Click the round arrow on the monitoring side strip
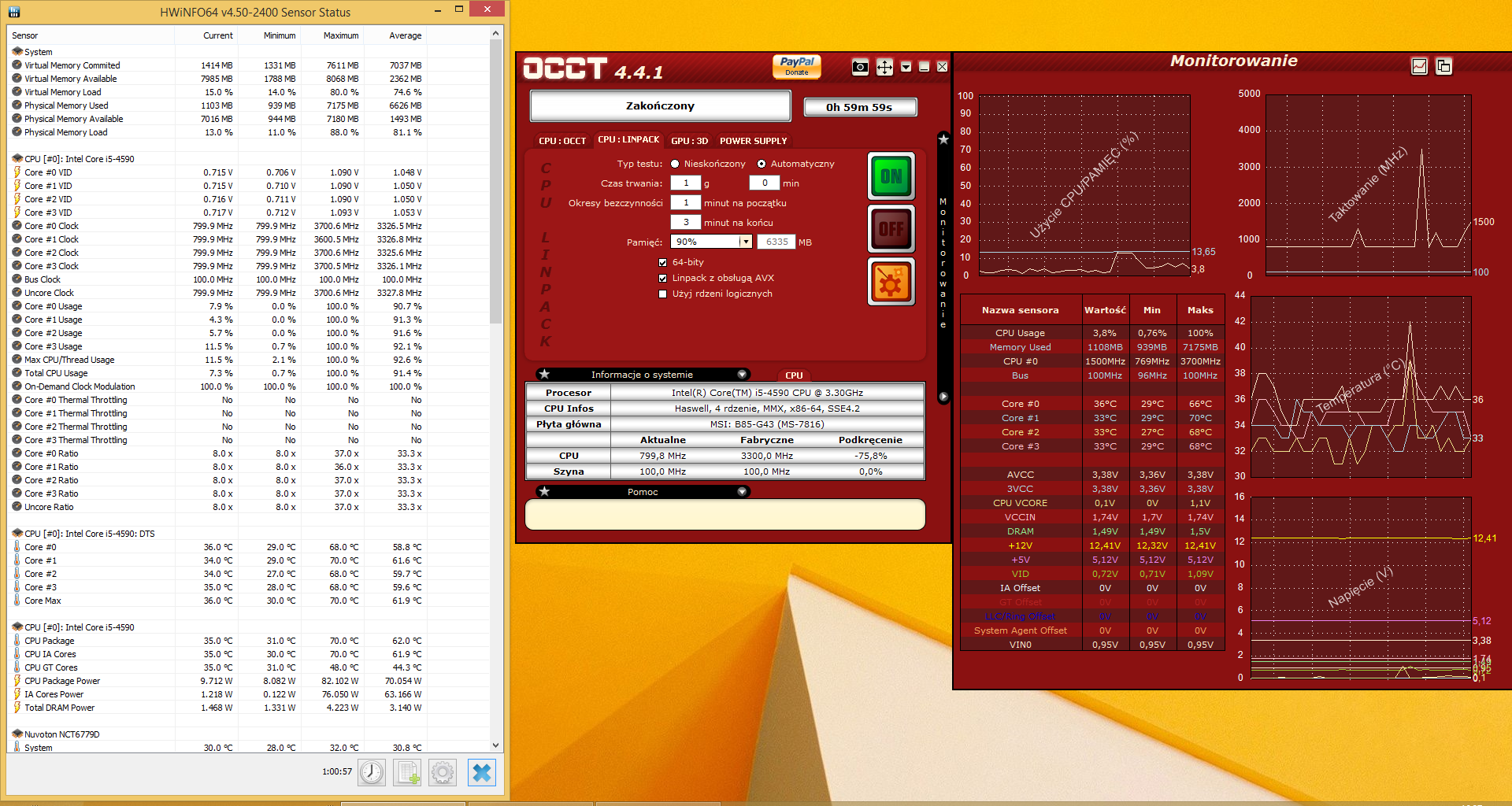 (943, 397)
